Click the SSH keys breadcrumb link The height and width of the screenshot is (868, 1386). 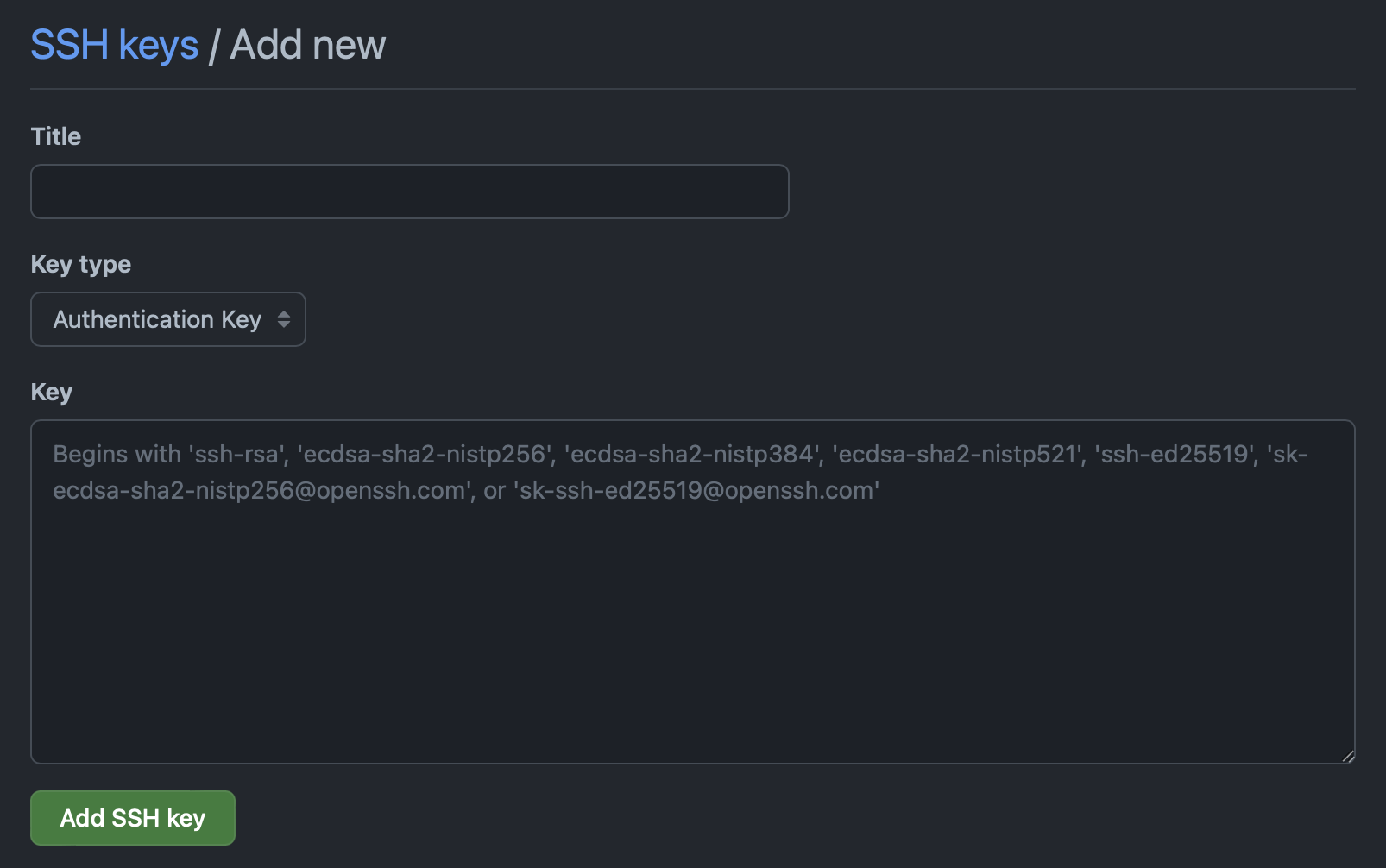pyautogui.click(x=114, y=44)
